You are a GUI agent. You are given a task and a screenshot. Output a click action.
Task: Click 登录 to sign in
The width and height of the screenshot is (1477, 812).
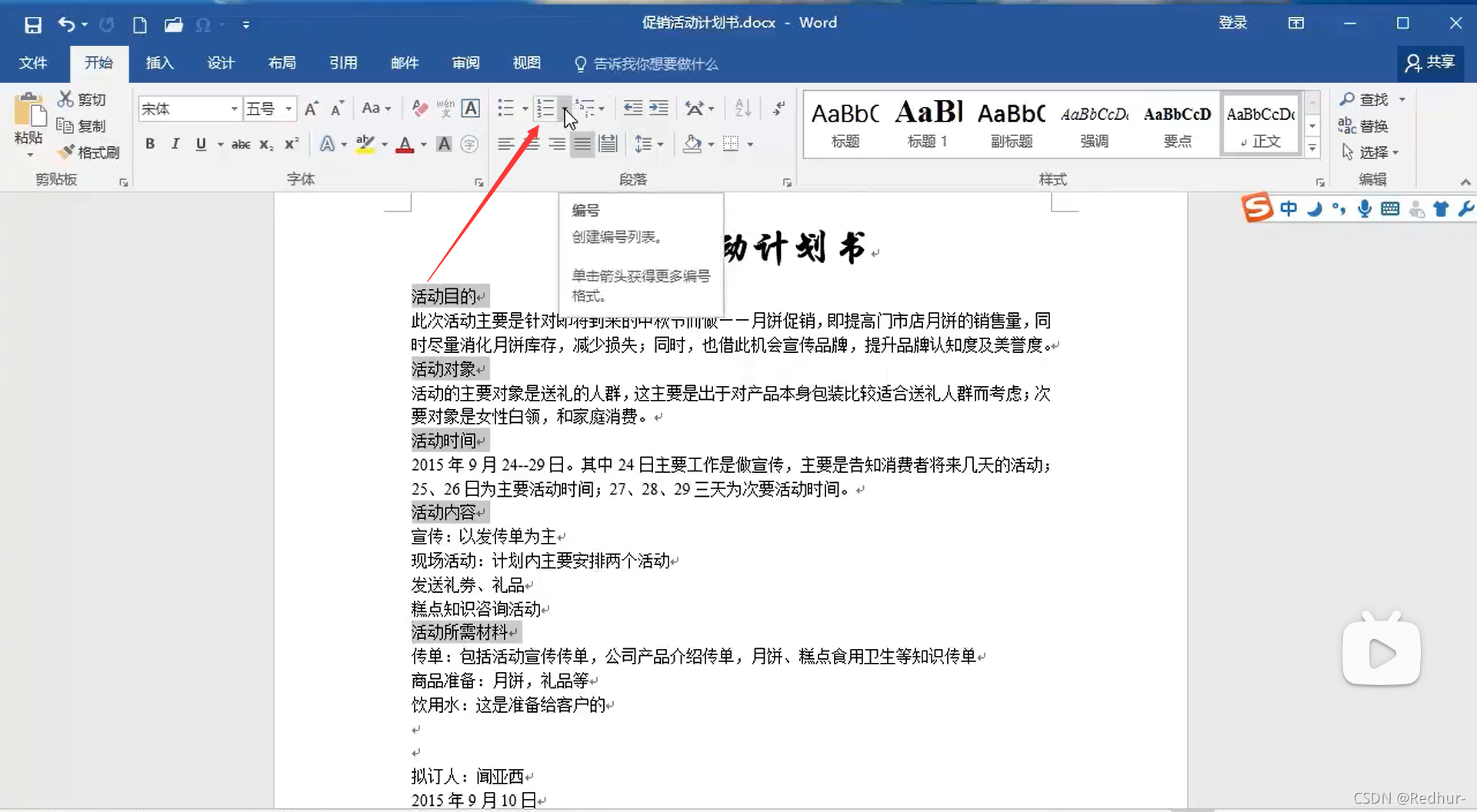tap(1233, 23)
